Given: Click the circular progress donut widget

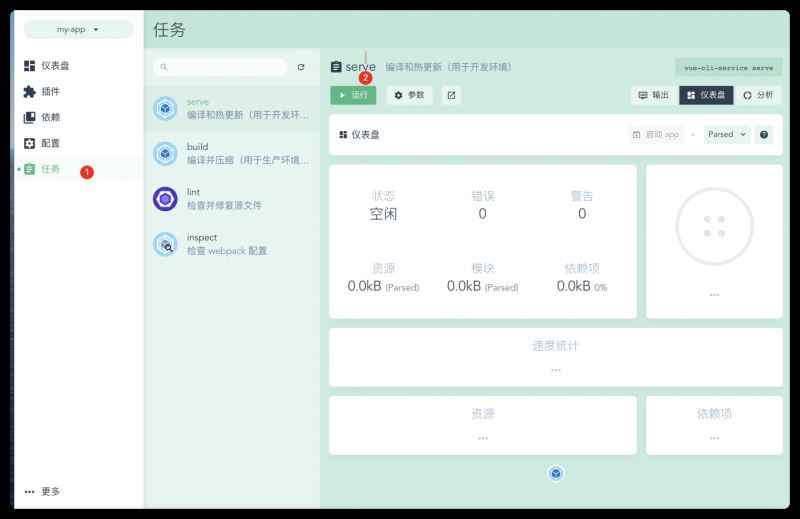Looking at the screenshot, I should (714, 226).
